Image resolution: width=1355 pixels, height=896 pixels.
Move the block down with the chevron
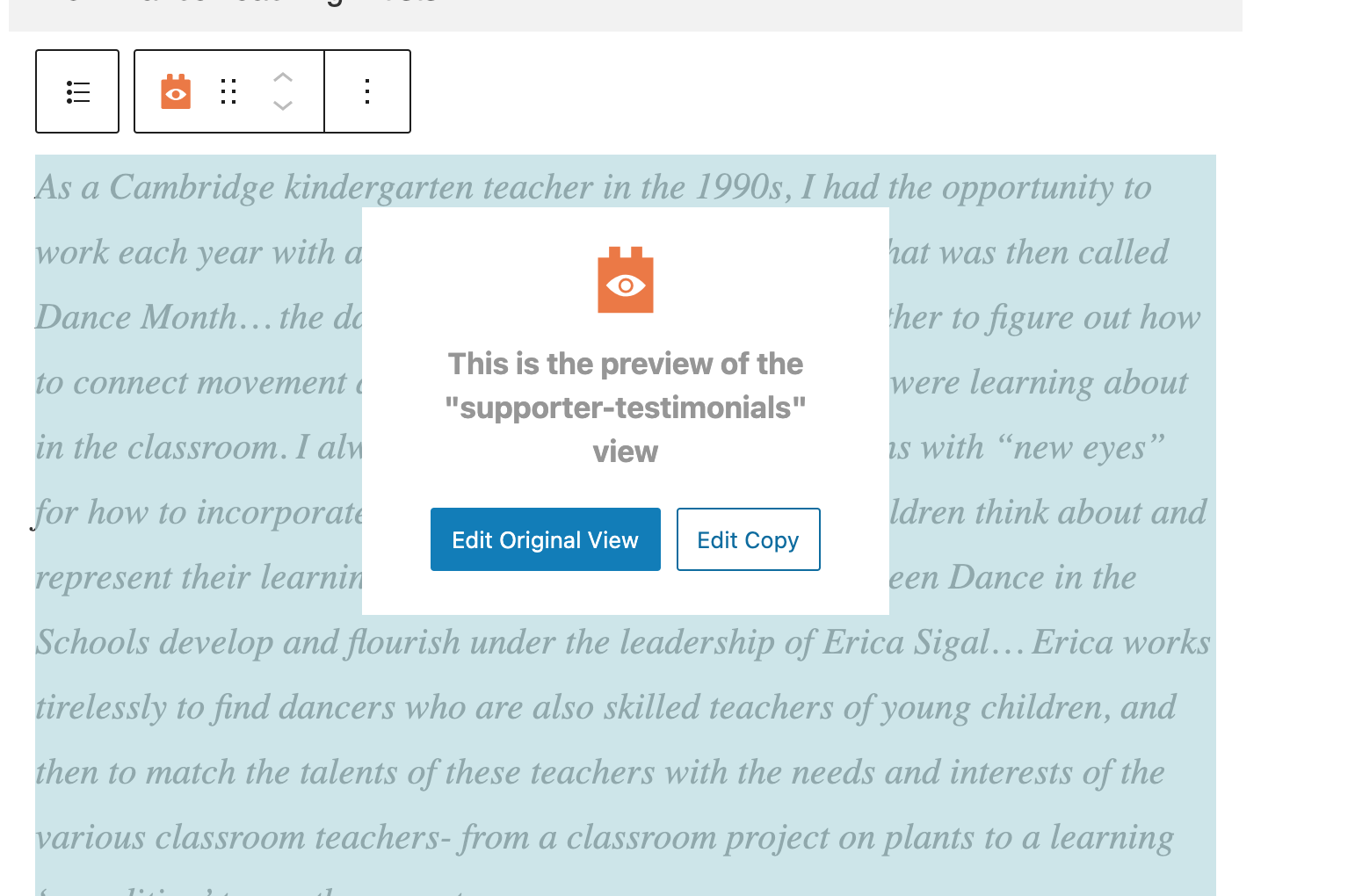282,105
